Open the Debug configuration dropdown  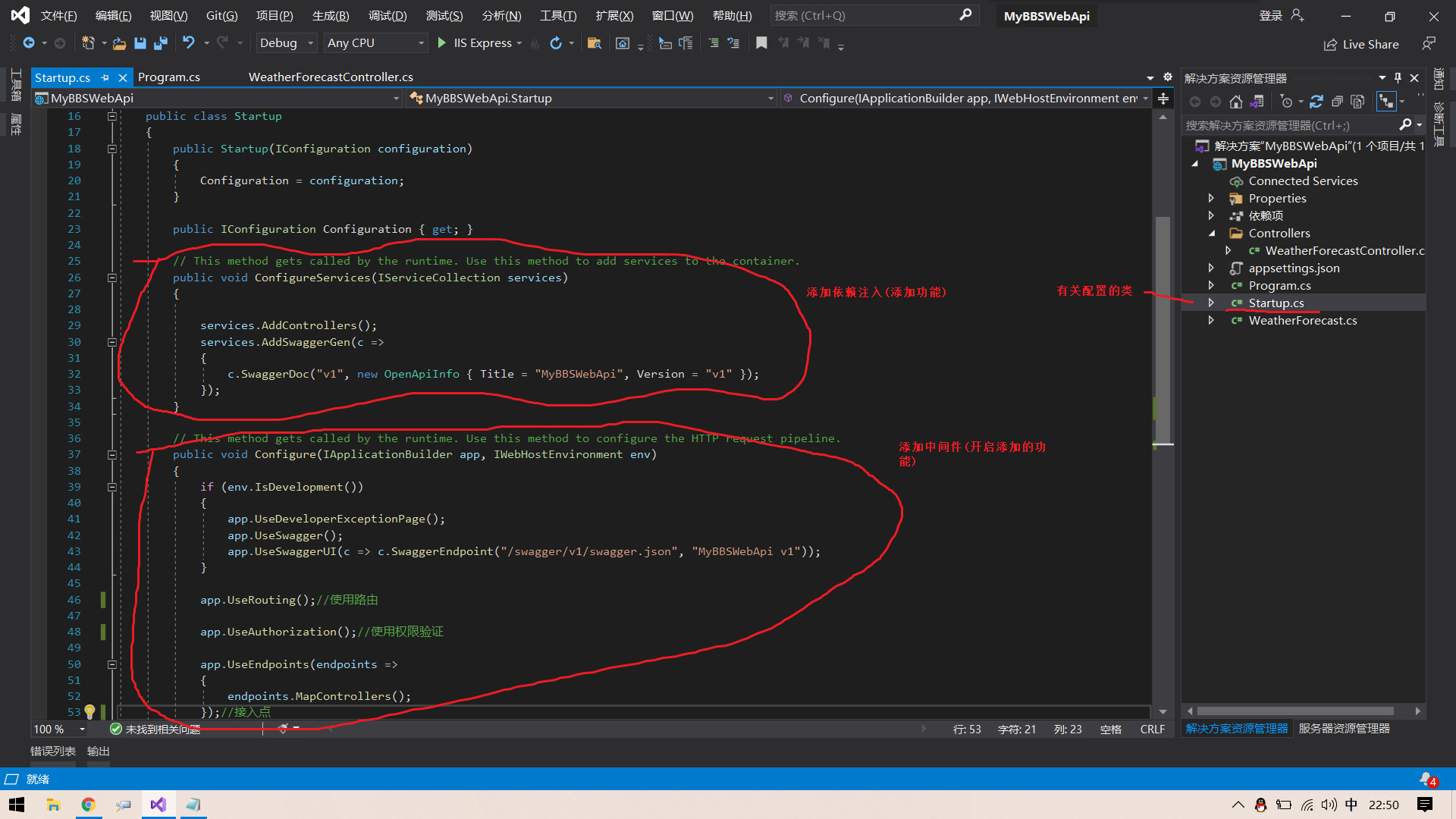coord(287,43)
